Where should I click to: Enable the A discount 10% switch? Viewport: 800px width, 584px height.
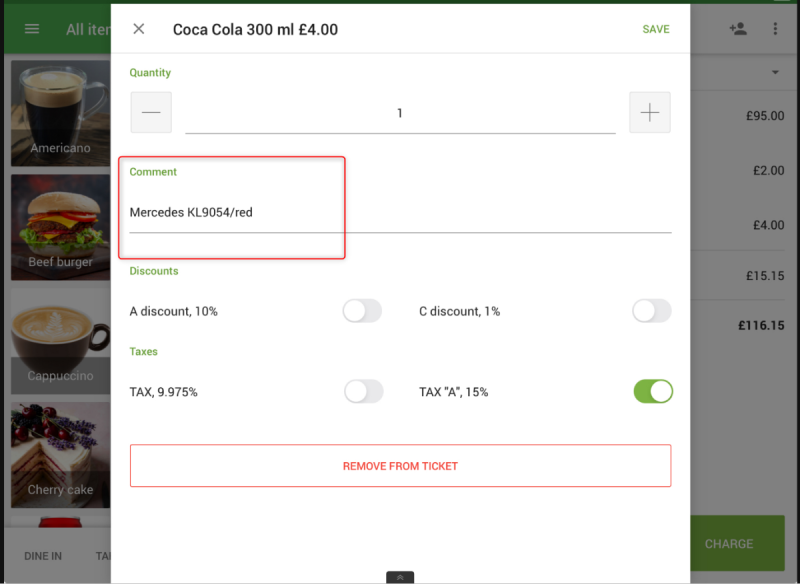(x=362, y=311)
